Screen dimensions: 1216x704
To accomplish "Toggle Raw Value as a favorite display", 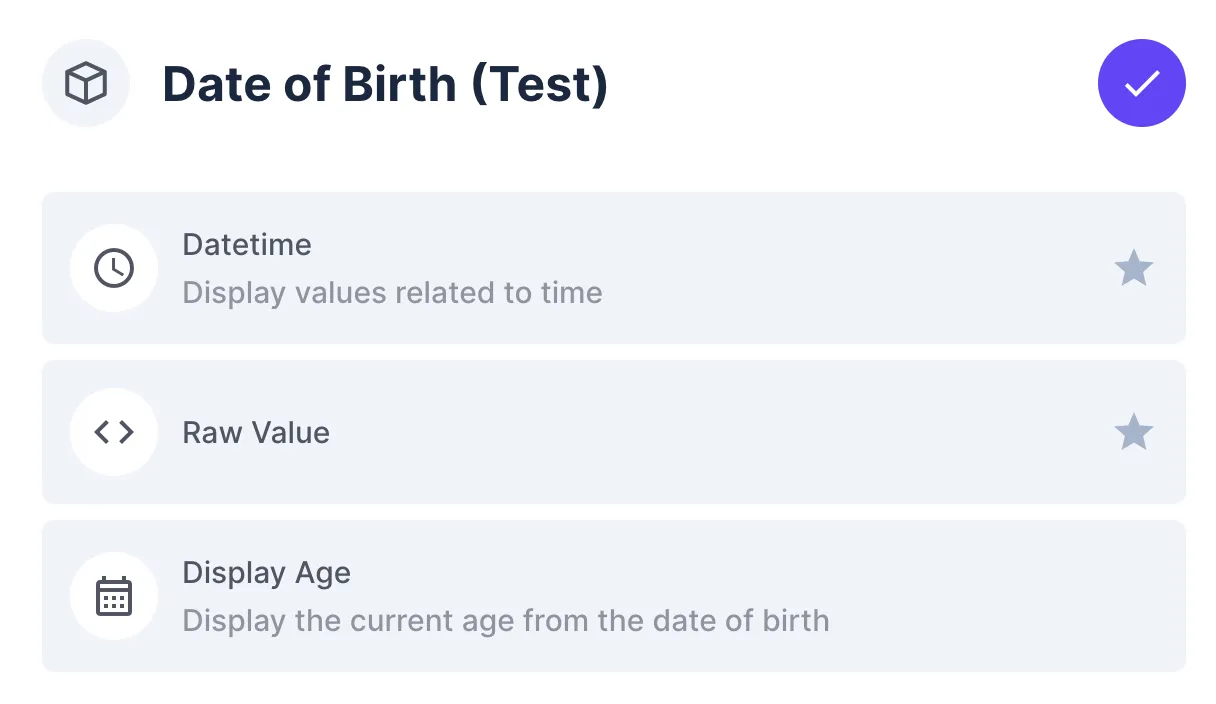I will (x=1134, y=432).
